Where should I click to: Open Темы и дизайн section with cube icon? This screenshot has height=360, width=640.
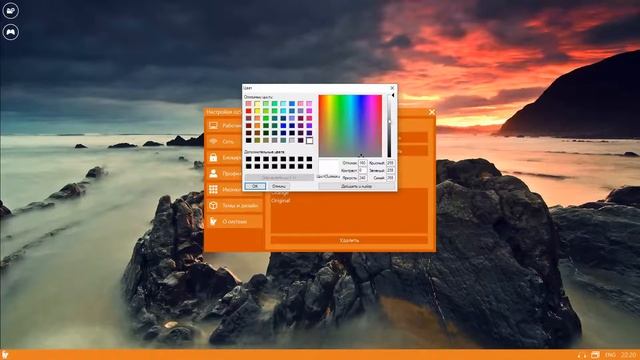234,206
